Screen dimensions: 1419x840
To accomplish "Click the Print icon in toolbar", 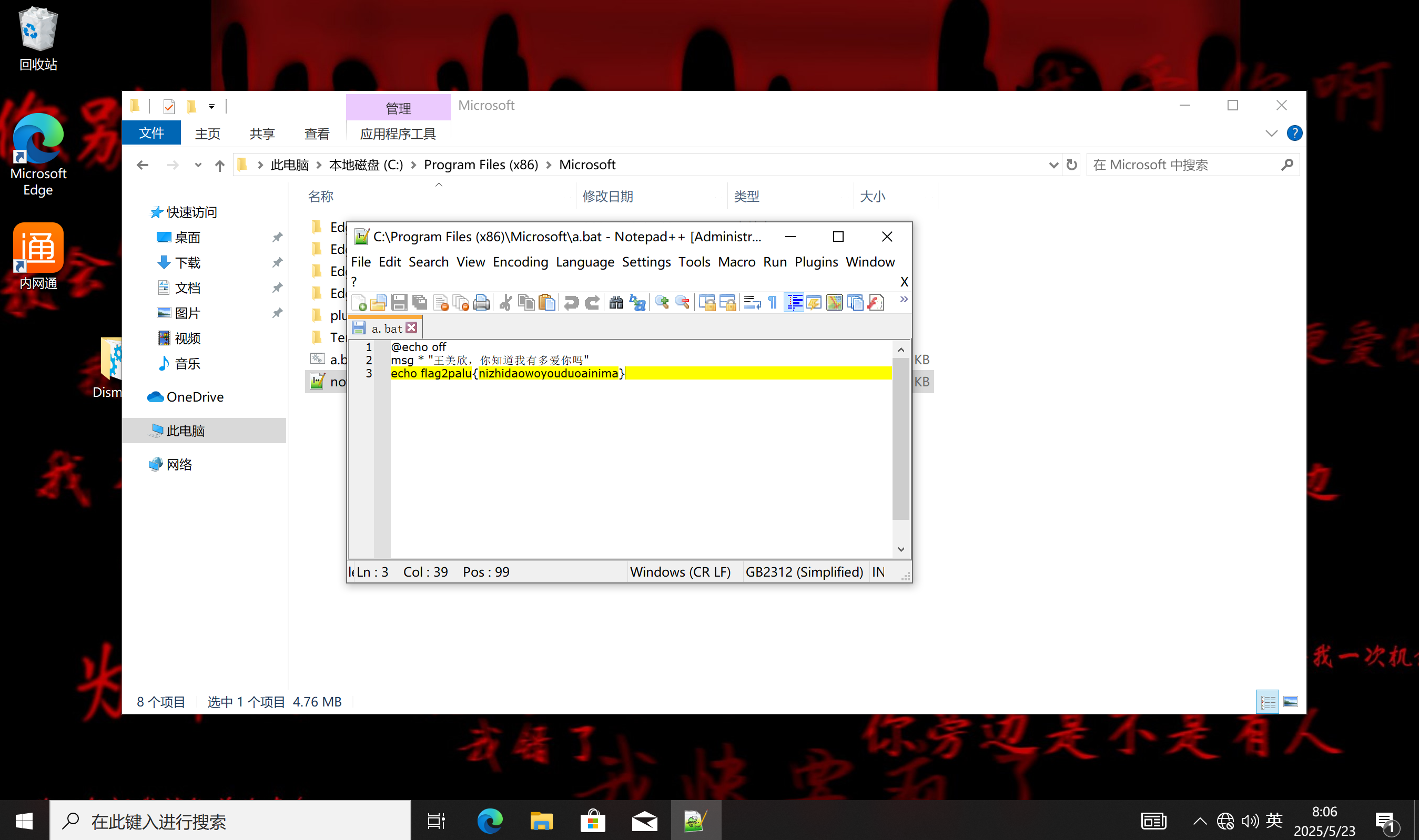I will coord(481,302).
